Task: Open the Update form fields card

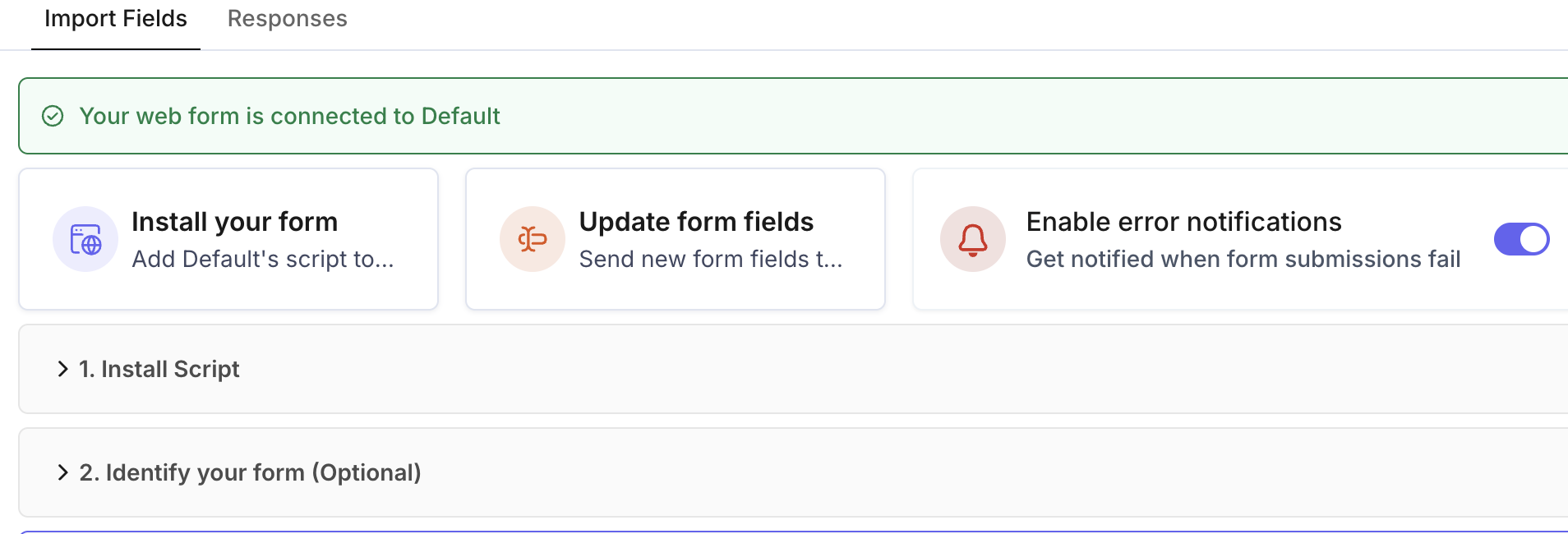Action: point(676,239)
